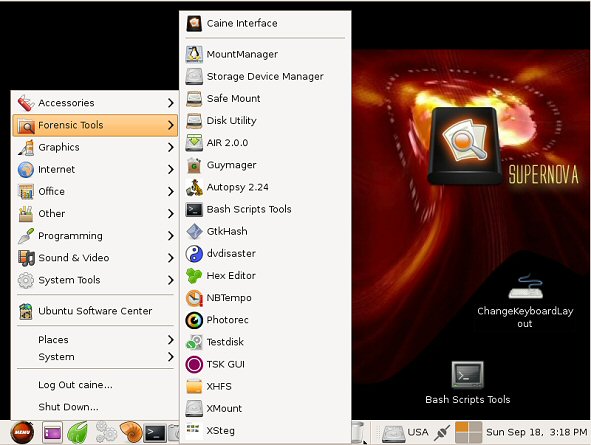Select the GtkHash diamond icon
Screen dimensions: 591x445
pyautogui.click(x=194, y=231)
